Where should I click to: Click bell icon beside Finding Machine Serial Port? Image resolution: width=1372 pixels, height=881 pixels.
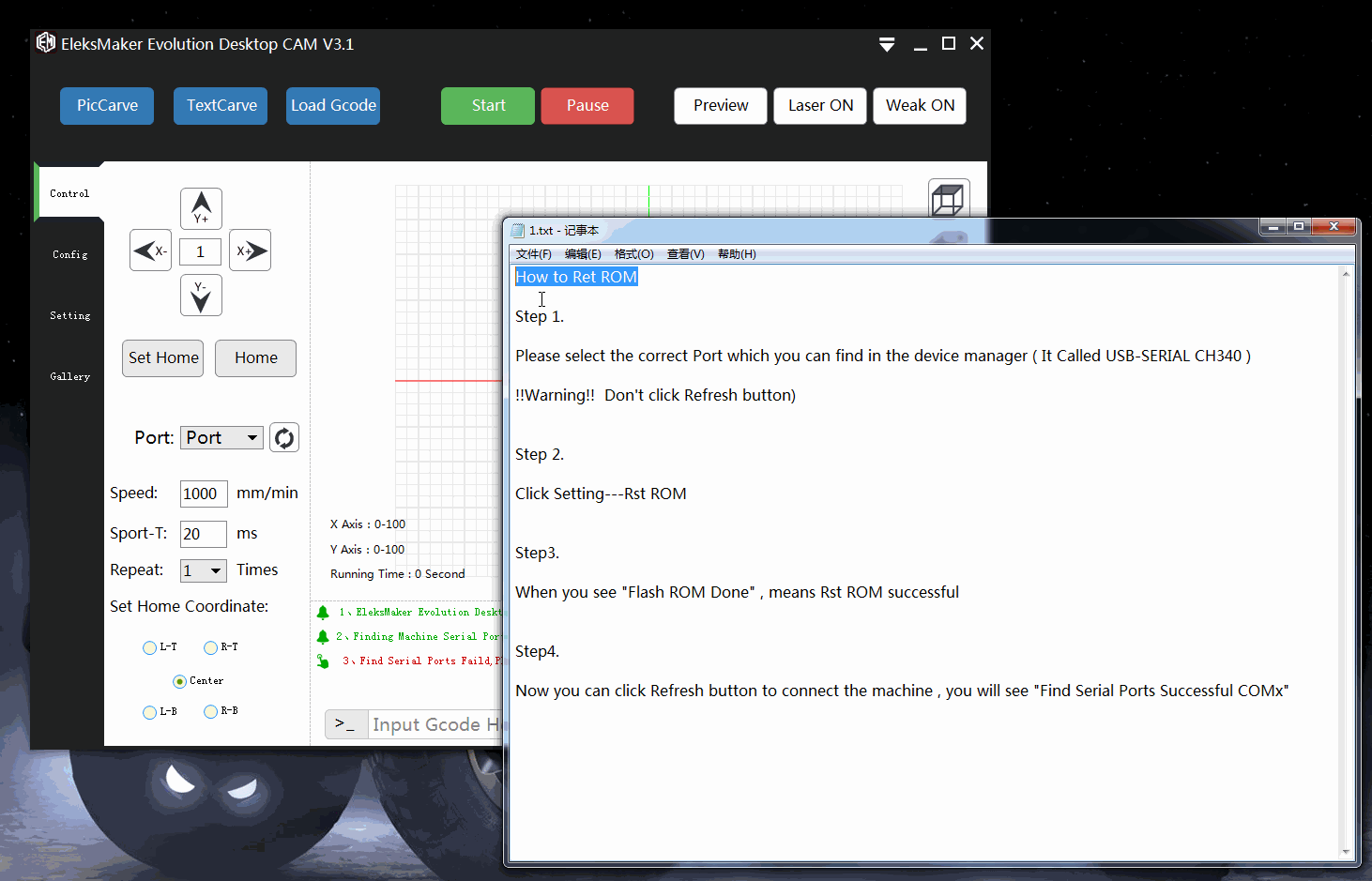click(x=323, y=636)
